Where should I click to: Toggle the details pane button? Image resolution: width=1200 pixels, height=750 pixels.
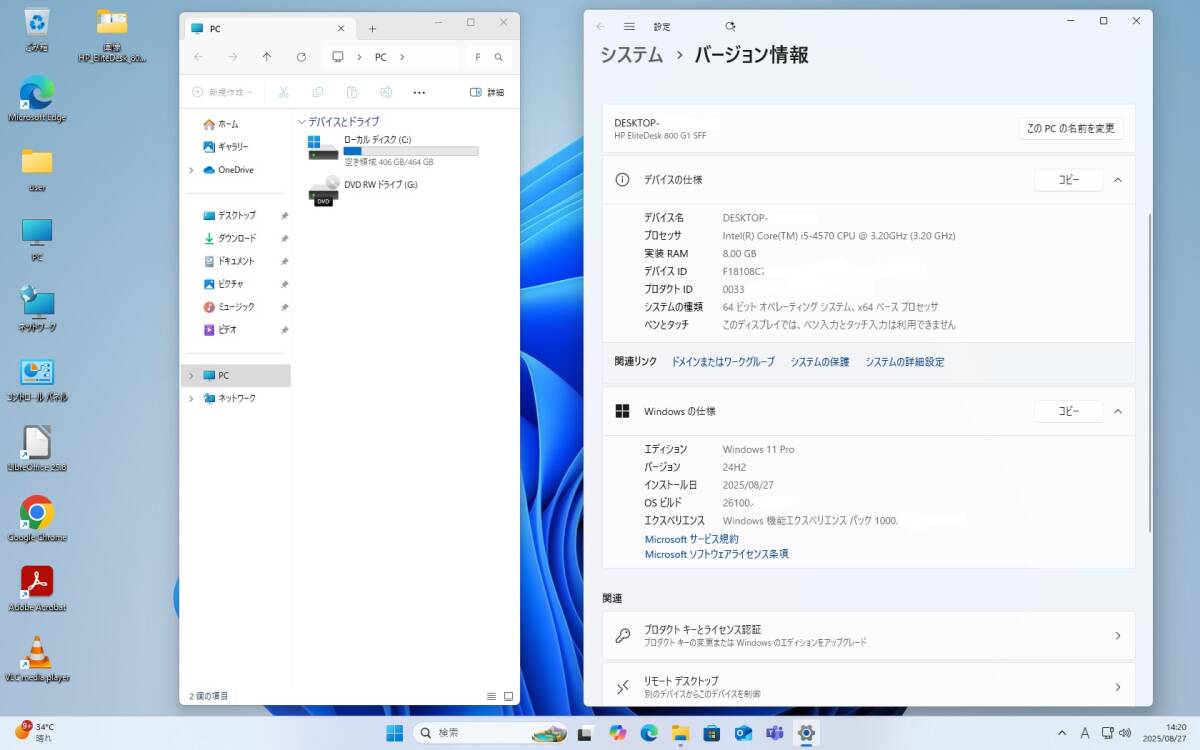[487, 92]
